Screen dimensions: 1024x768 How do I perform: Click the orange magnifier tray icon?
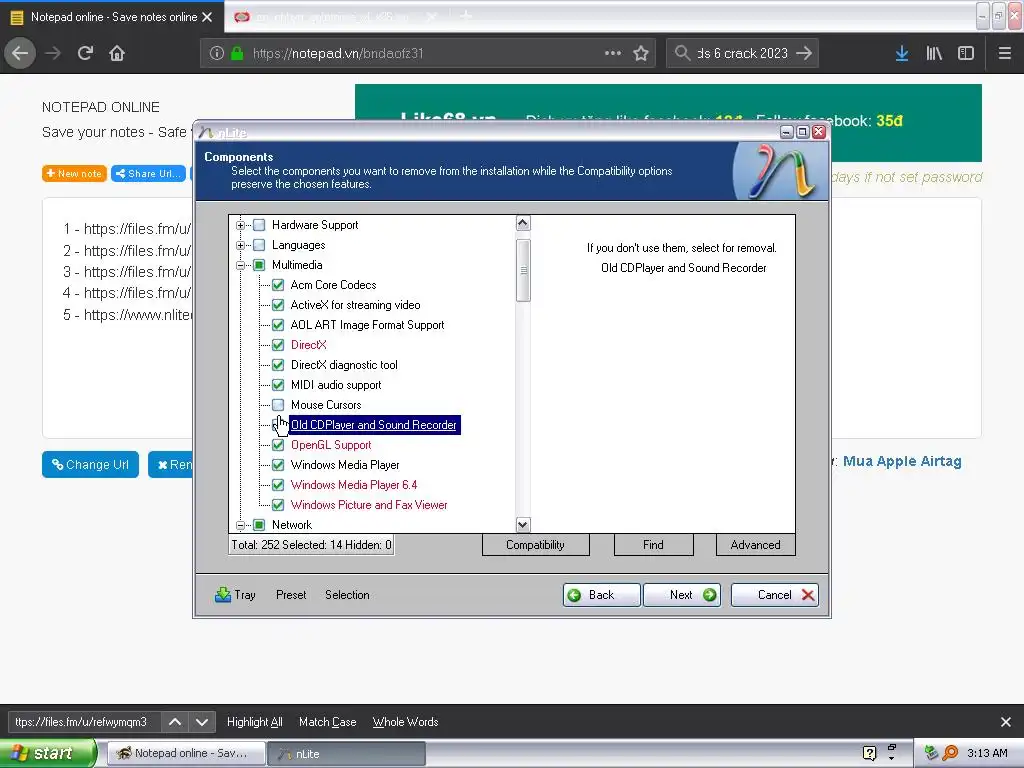[x=950, y=753]
